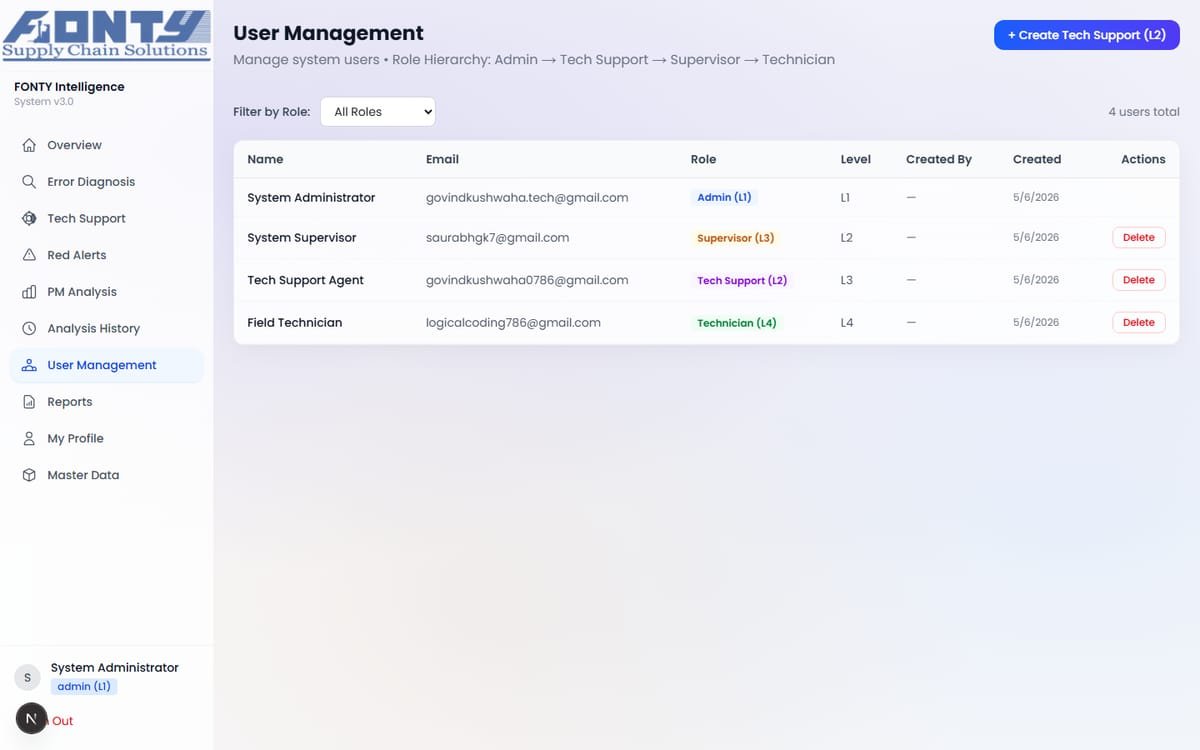Viewport: 1200px width, 750px height.
Task: Click the Supervisor (L3) role badge
Action: [736, 238]
